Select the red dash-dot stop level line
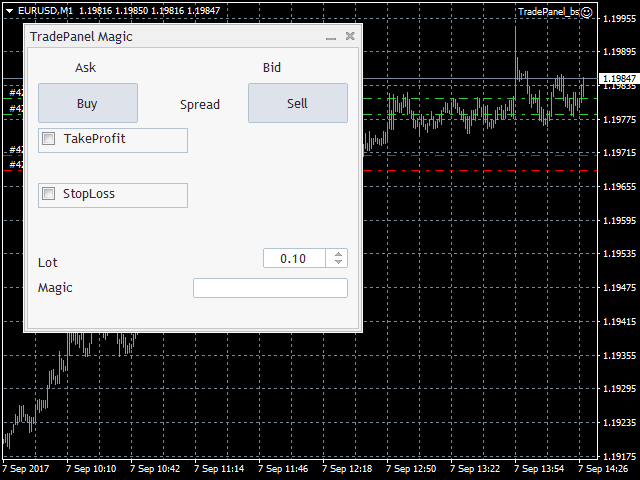This screenshot has width=640, height=480. [480, 171]
